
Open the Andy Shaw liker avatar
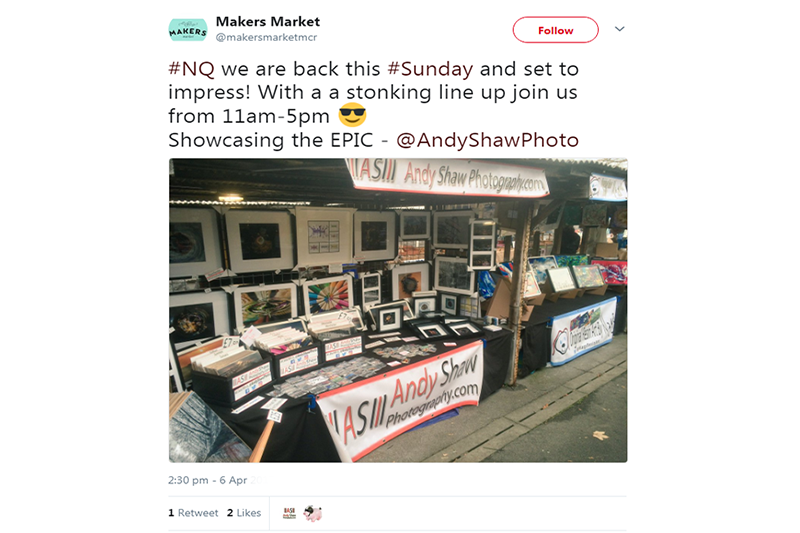click(x=289, y=513)
